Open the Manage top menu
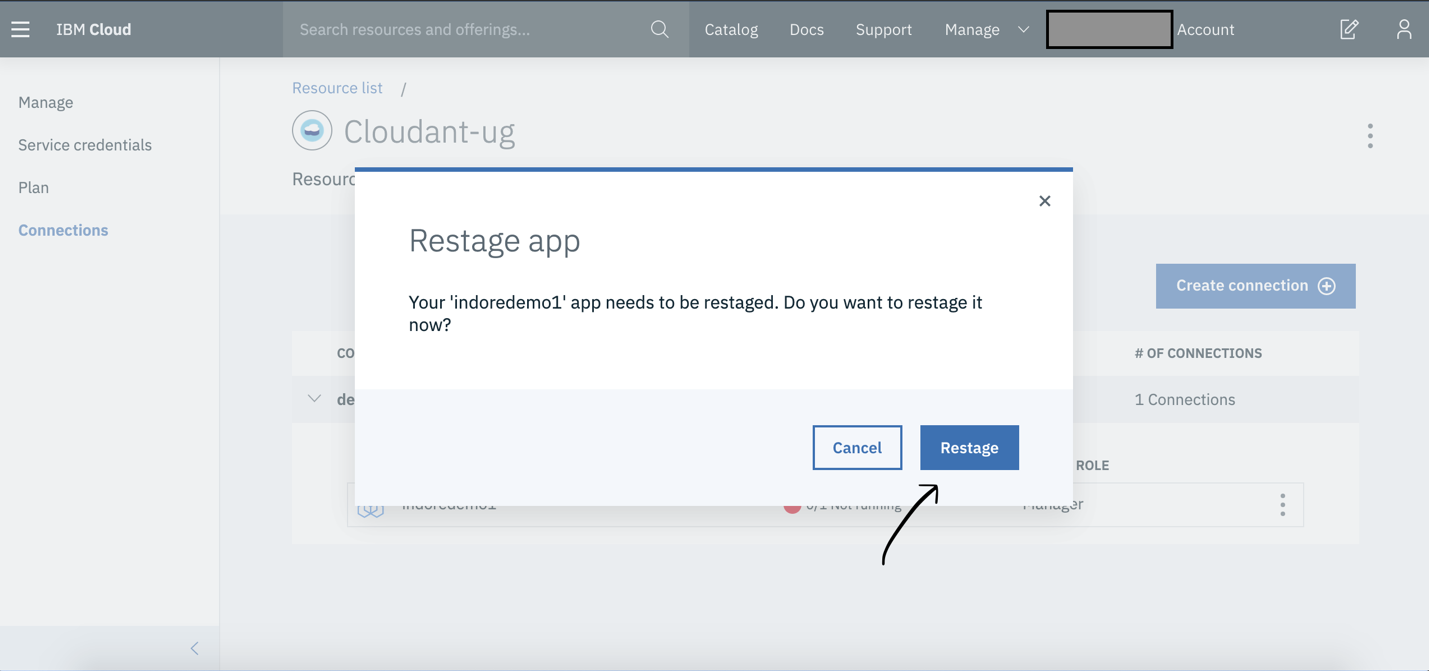 point(972,29)
